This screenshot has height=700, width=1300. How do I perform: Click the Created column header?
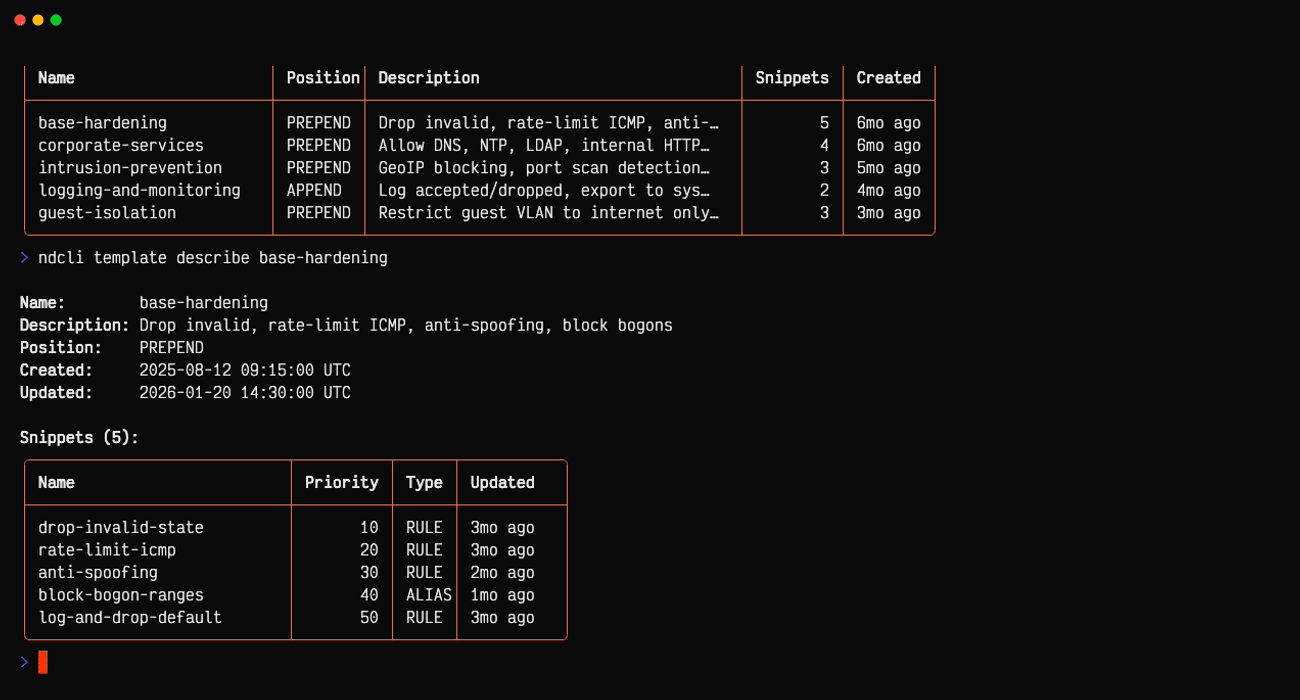pyautogui.click(x=888, y=77)
